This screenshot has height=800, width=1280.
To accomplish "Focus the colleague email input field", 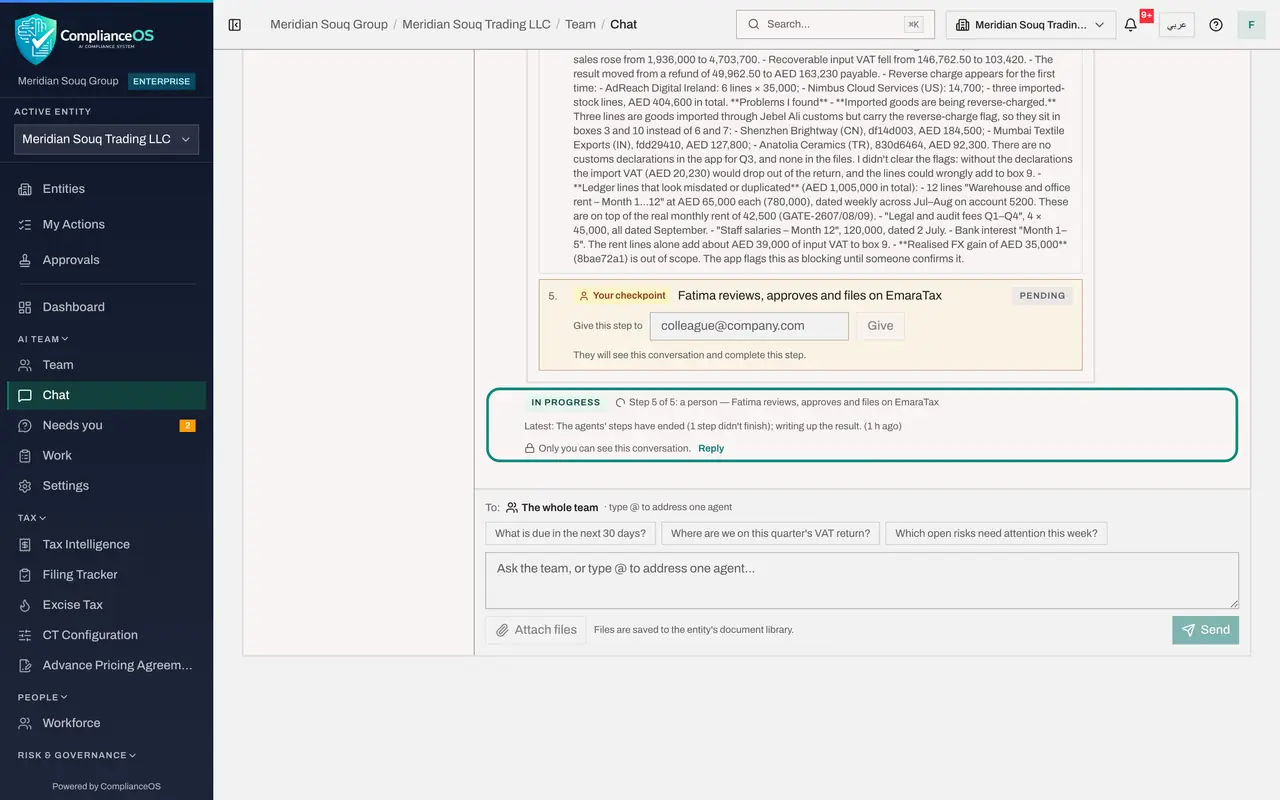I will (749, 326).
